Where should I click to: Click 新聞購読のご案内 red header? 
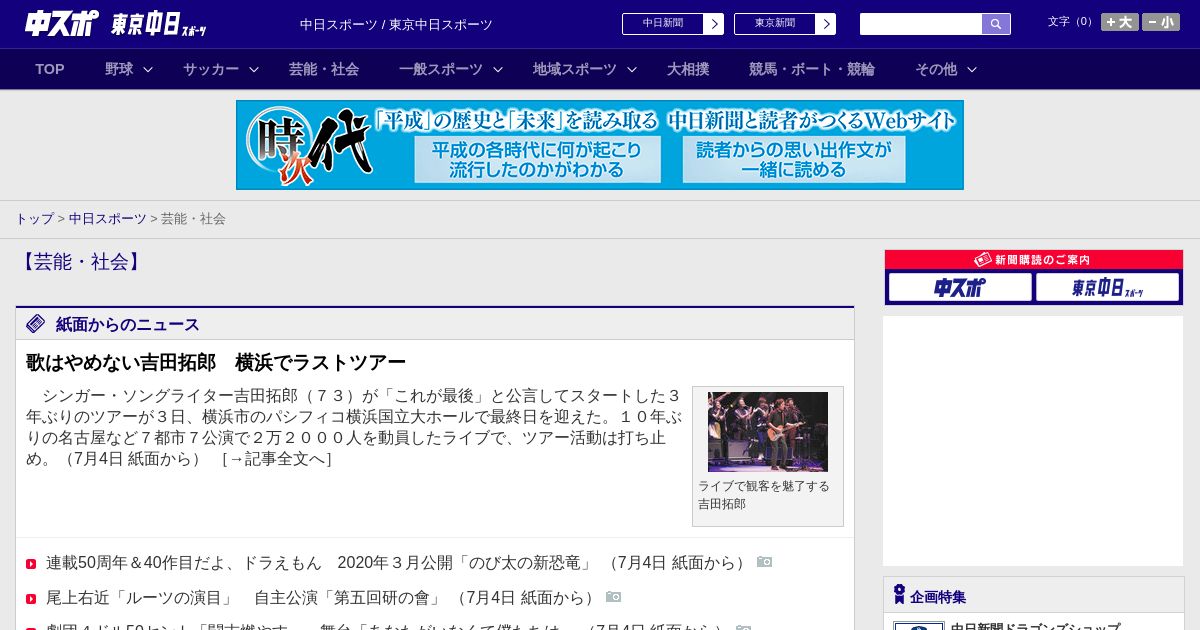[x=1034, y=260]
